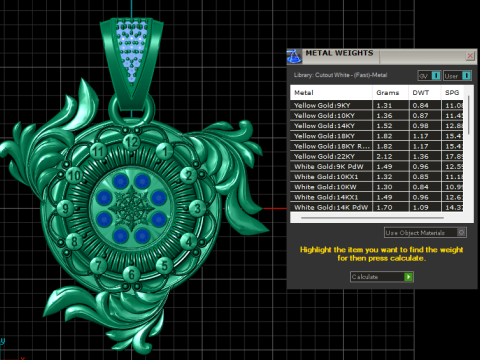
Task: Click the 1.70 grams value for 14K PdW
Action: click(x=384, y=207)
